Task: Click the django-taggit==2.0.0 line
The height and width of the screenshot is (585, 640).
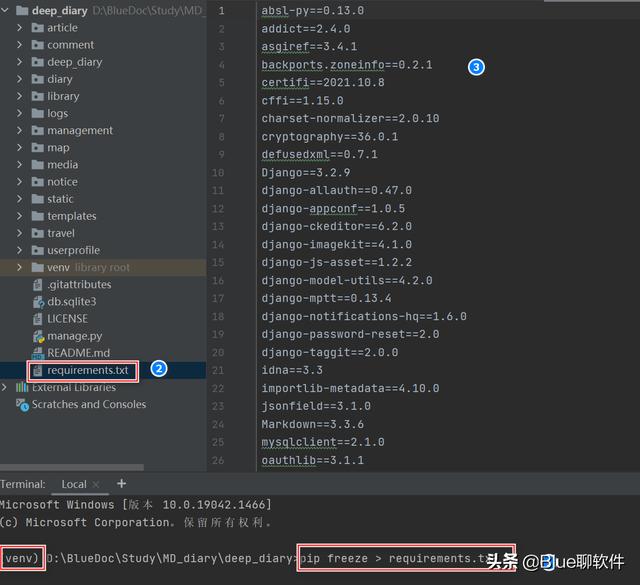Action: 330,352
